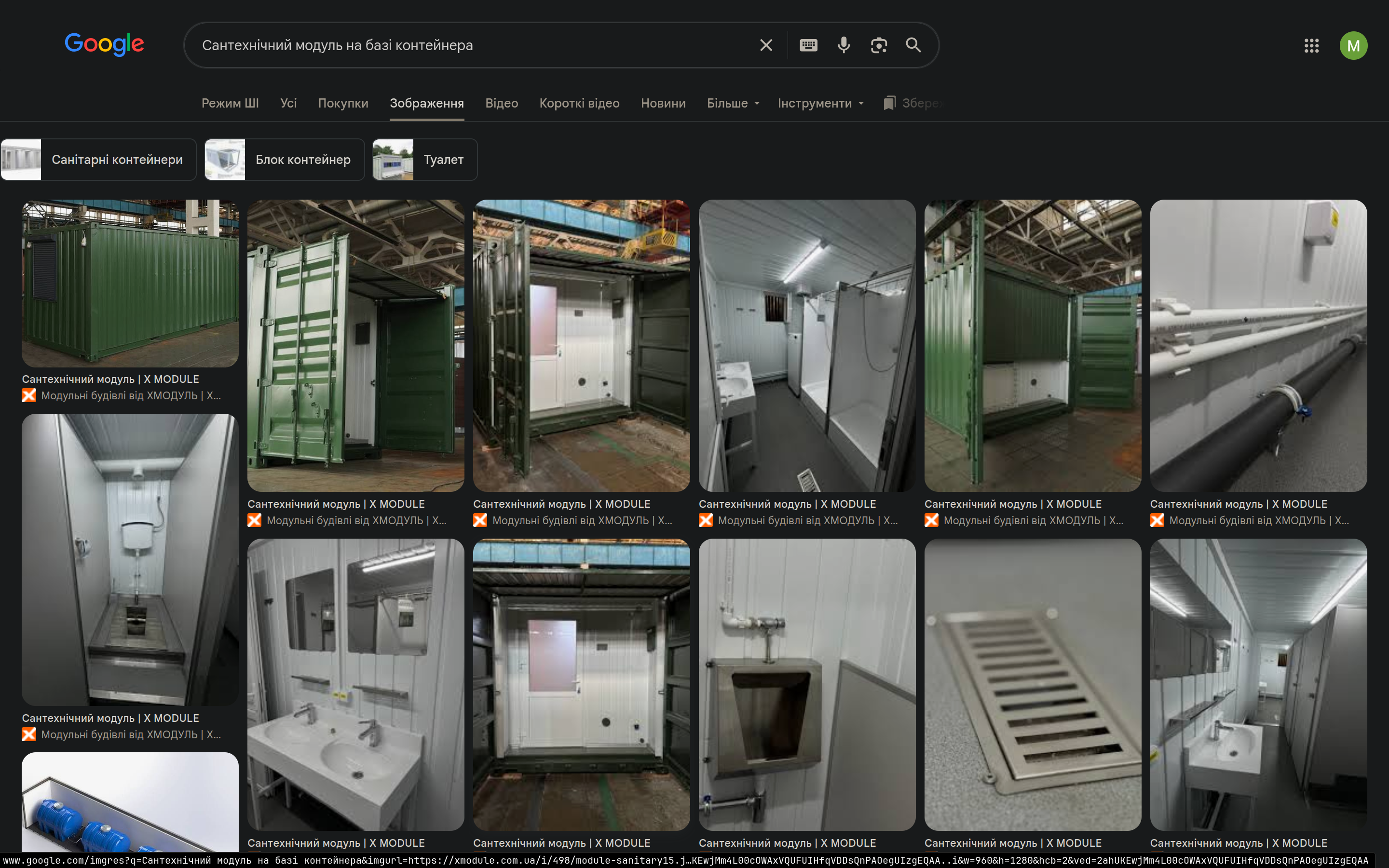Open the title under the closed green container
This screenshot has height=868, width=1389.
point(111,380)
